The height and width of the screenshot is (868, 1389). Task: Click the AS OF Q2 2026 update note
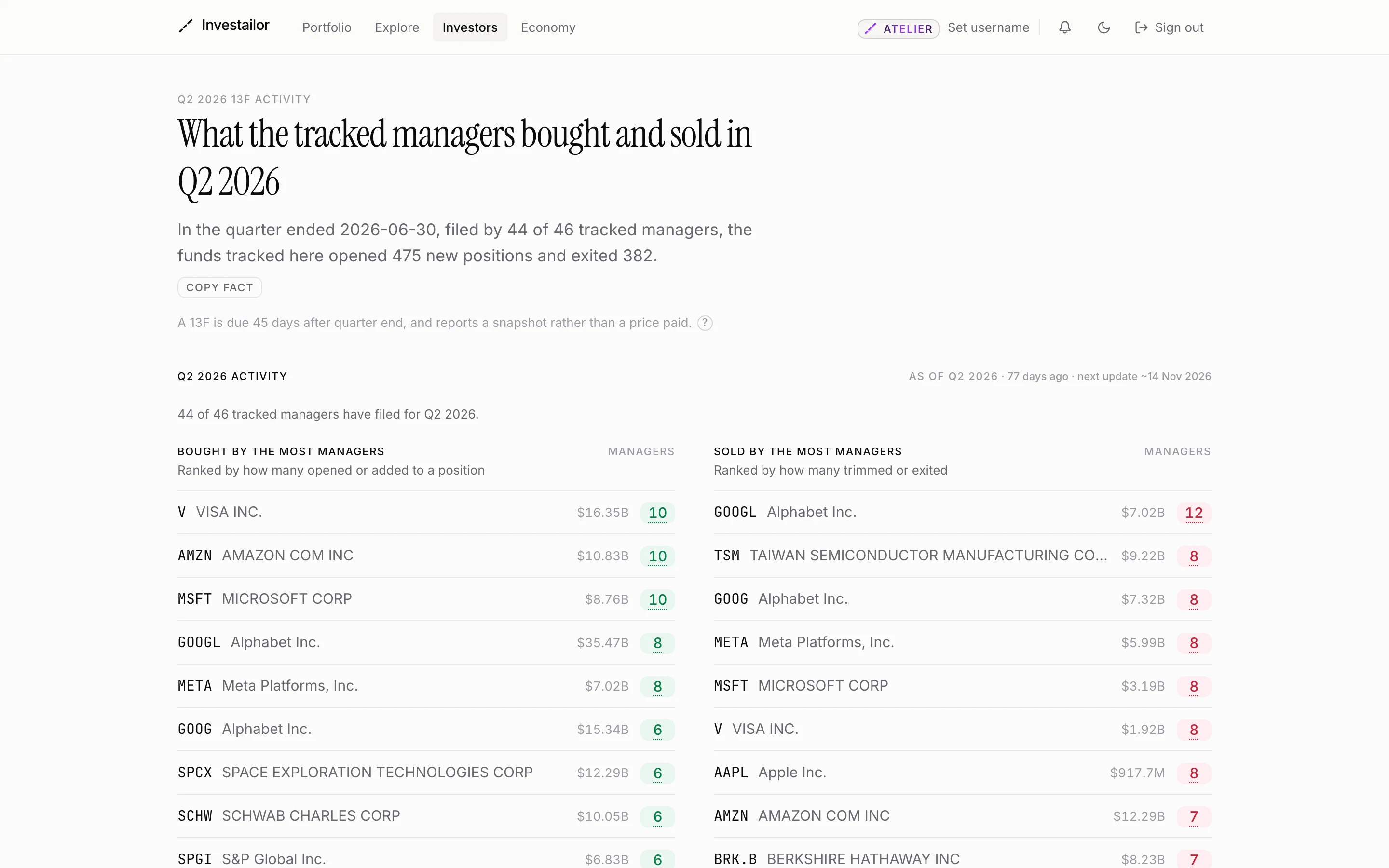[x=1060, y=377]
